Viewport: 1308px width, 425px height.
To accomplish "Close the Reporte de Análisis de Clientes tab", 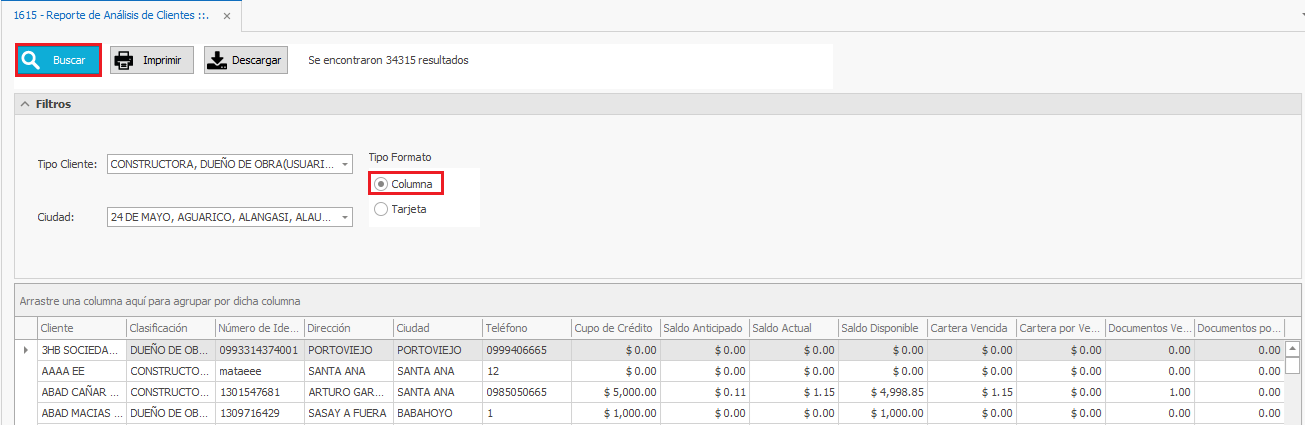I will tap(227, 16).
